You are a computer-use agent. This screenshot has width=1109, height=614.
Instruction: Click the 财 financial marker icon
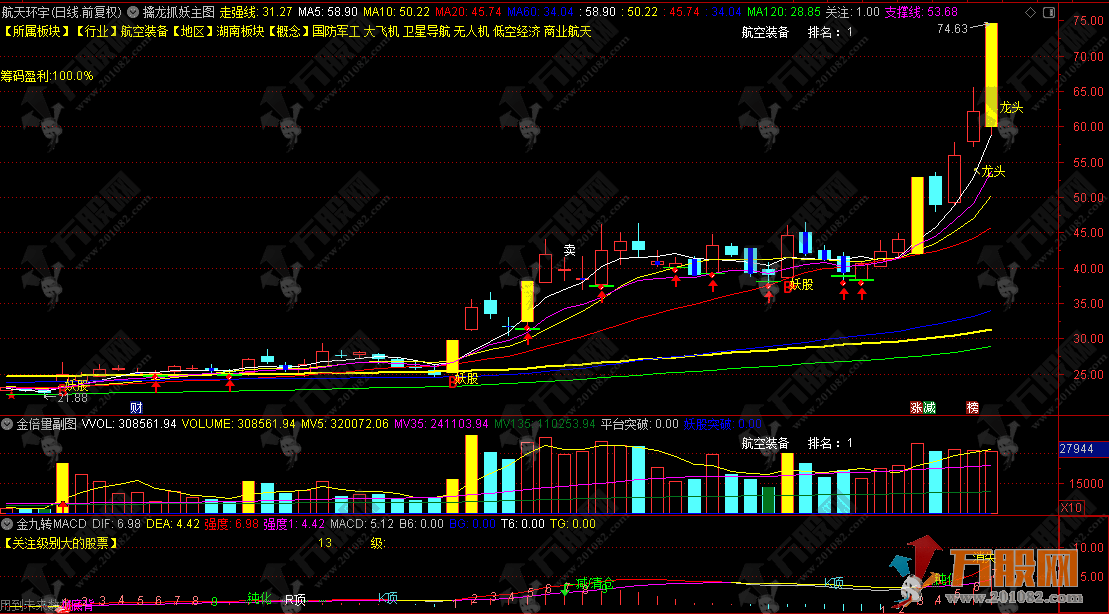[136, 407]
